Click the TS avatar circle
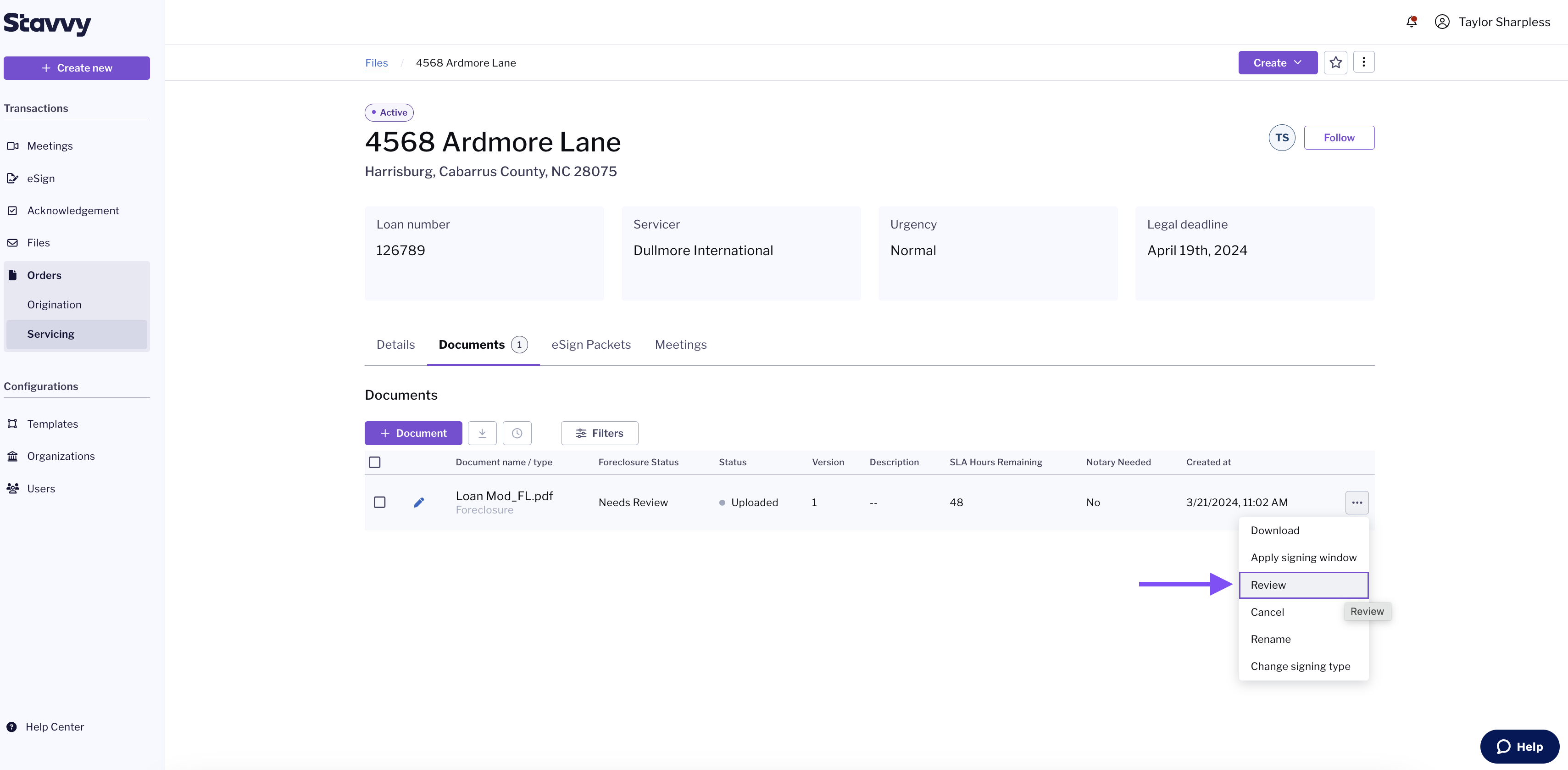This screenshot has height=770, width=1568. coord(1282,138)
